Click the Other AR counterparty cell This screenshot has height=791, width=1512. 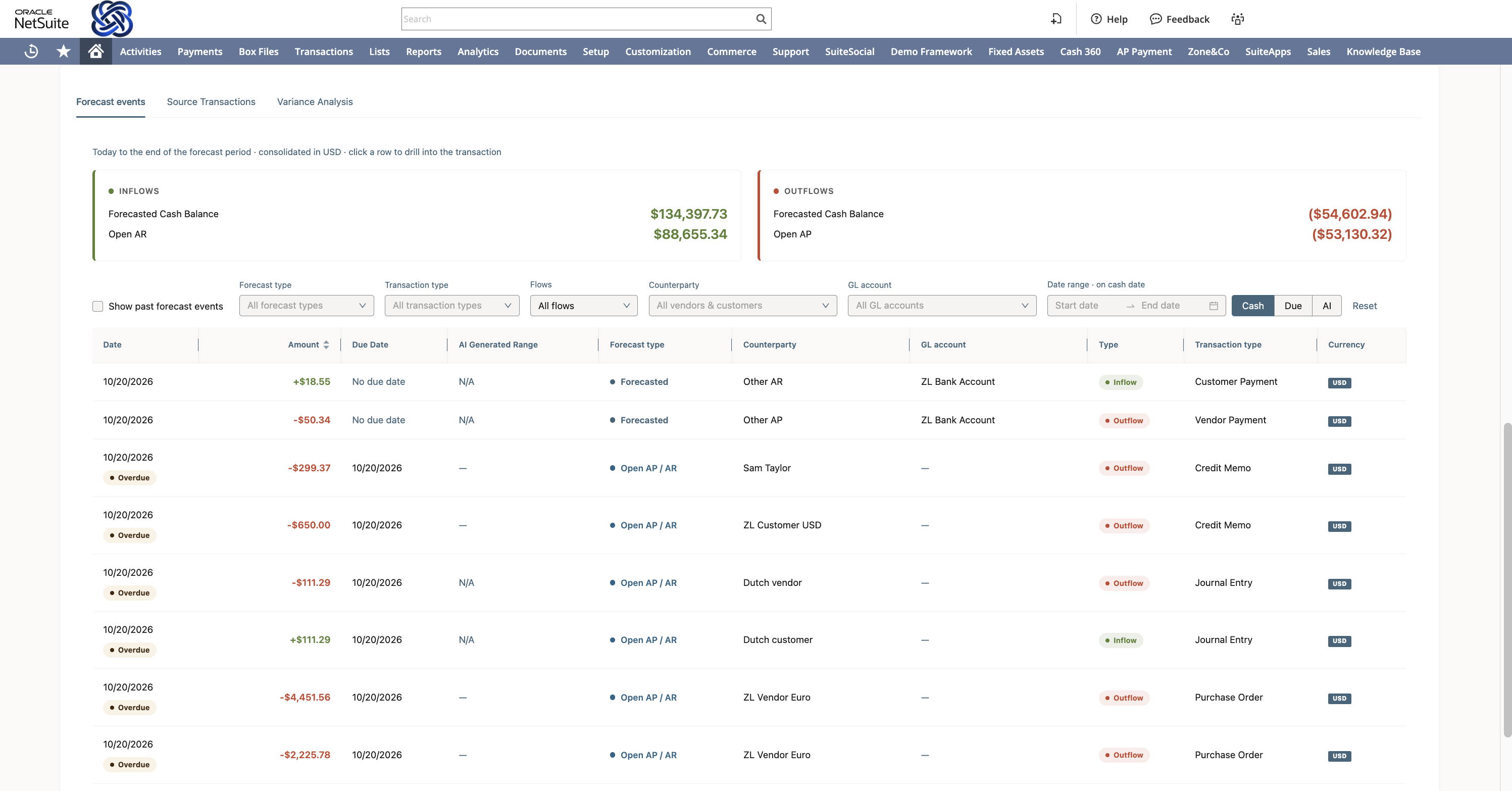pyautogui.click(x=763, y=382)
